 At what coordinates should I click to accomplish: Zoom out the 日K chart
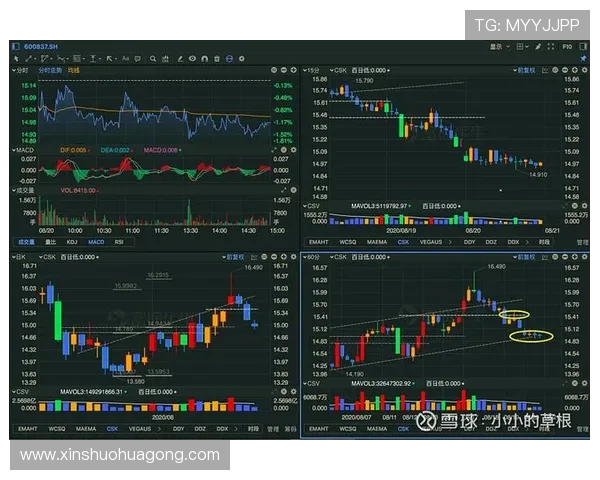[x=274, y=257]
